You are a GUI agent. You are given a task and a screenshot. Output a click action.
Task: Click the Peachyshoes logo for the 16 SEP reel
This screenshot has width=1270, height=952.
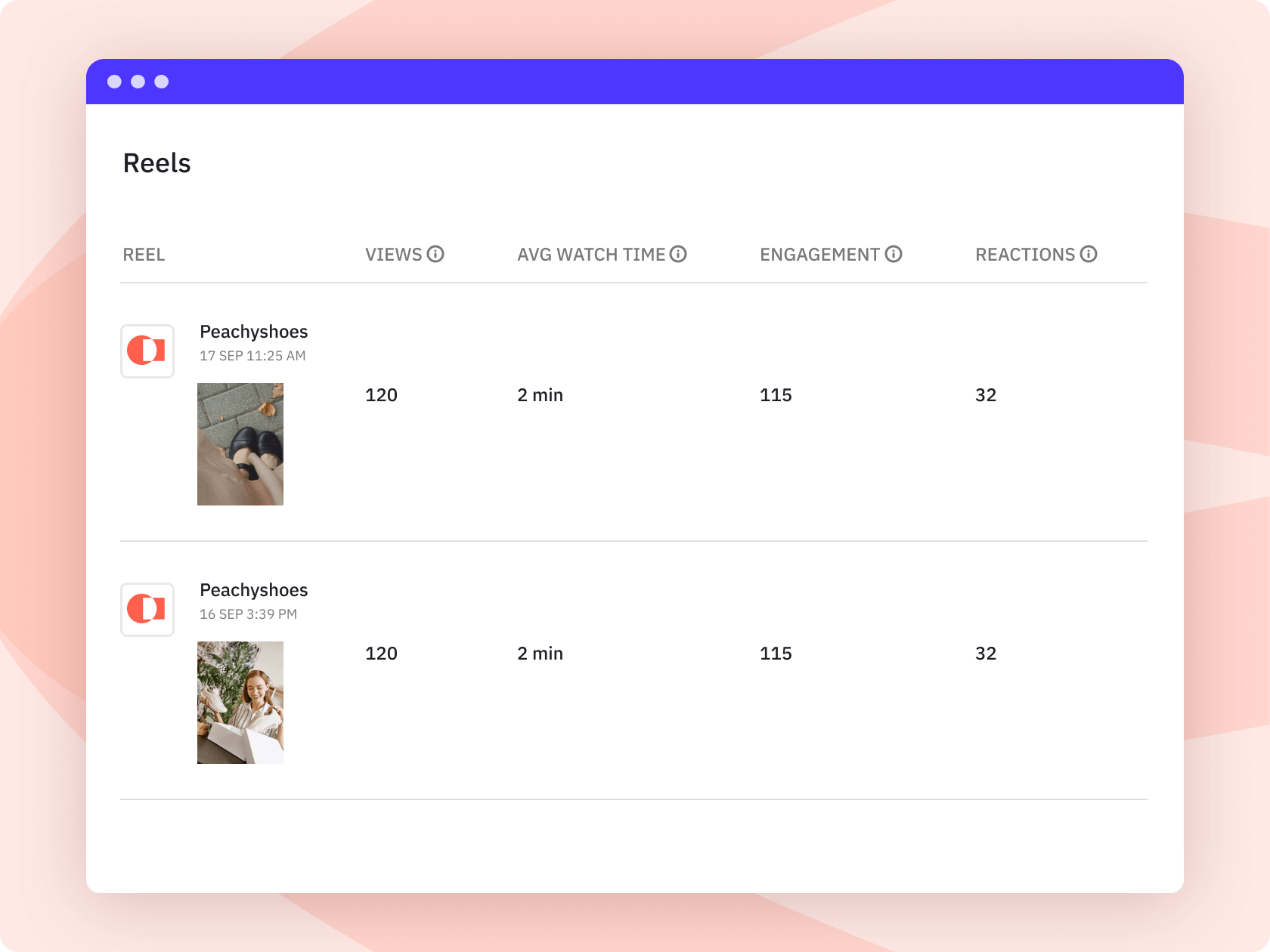pos(147,610)
